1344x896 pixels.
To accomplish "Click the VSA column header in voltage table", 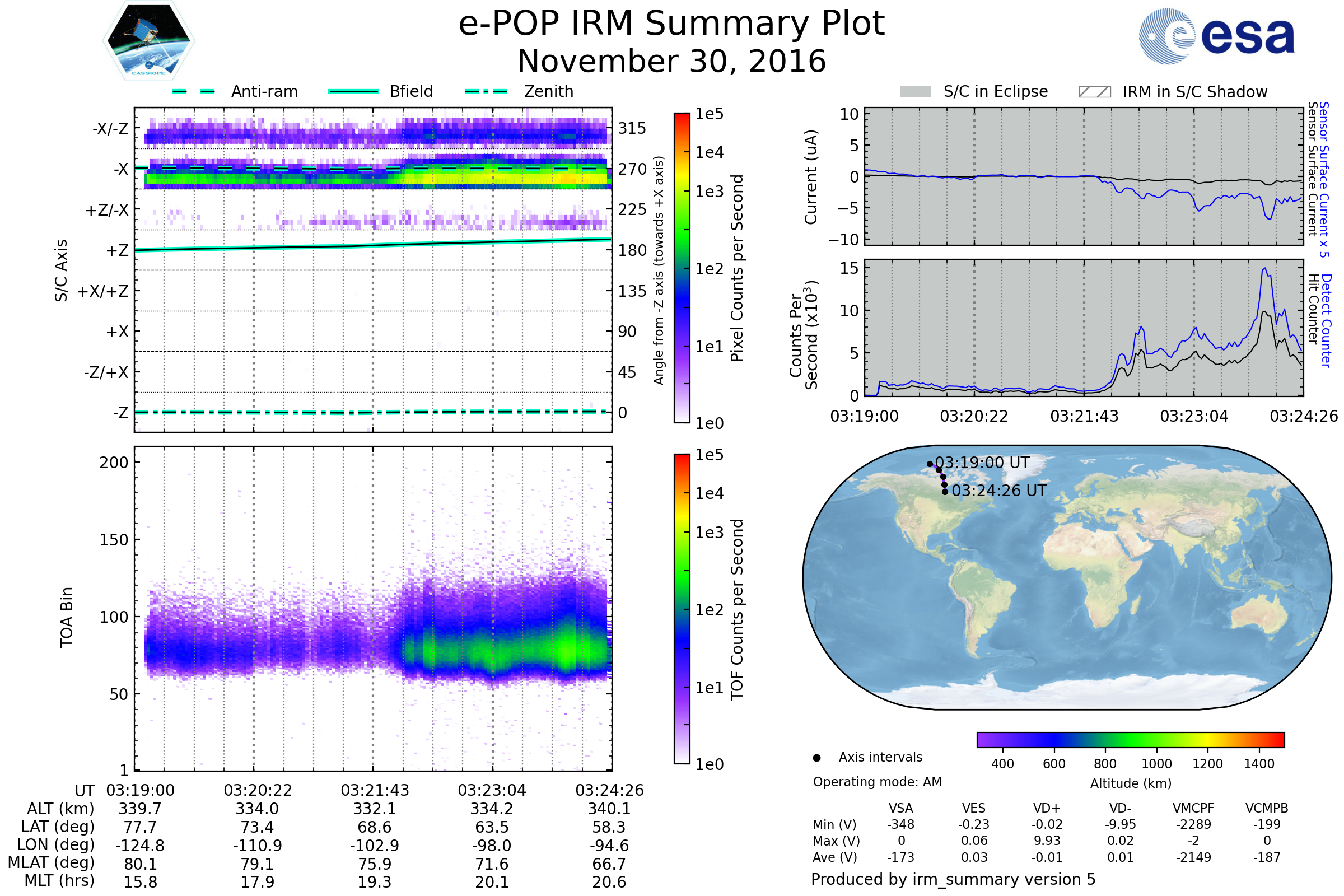I will point(900,808).
